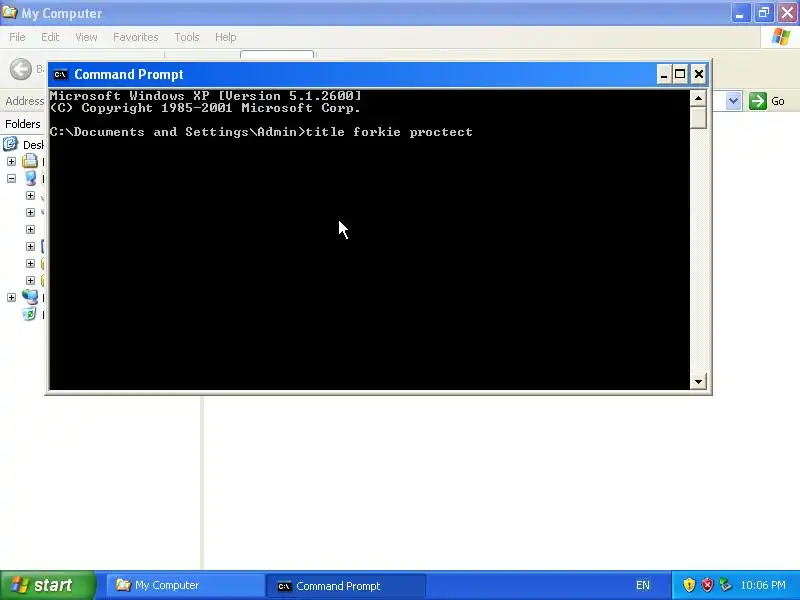Select the My Documents folder icon in tree
Screen dimensions: 800x600
point(30,161)
